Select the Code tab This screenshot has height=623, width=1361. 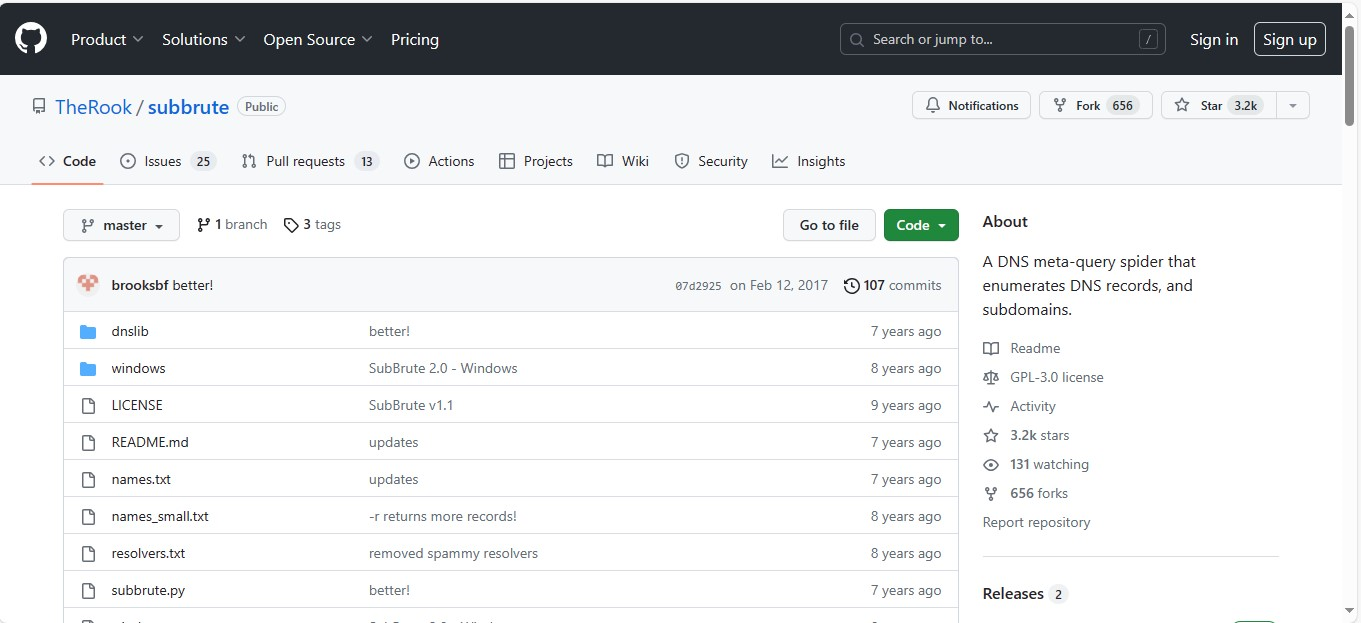[x=68, y=161]
